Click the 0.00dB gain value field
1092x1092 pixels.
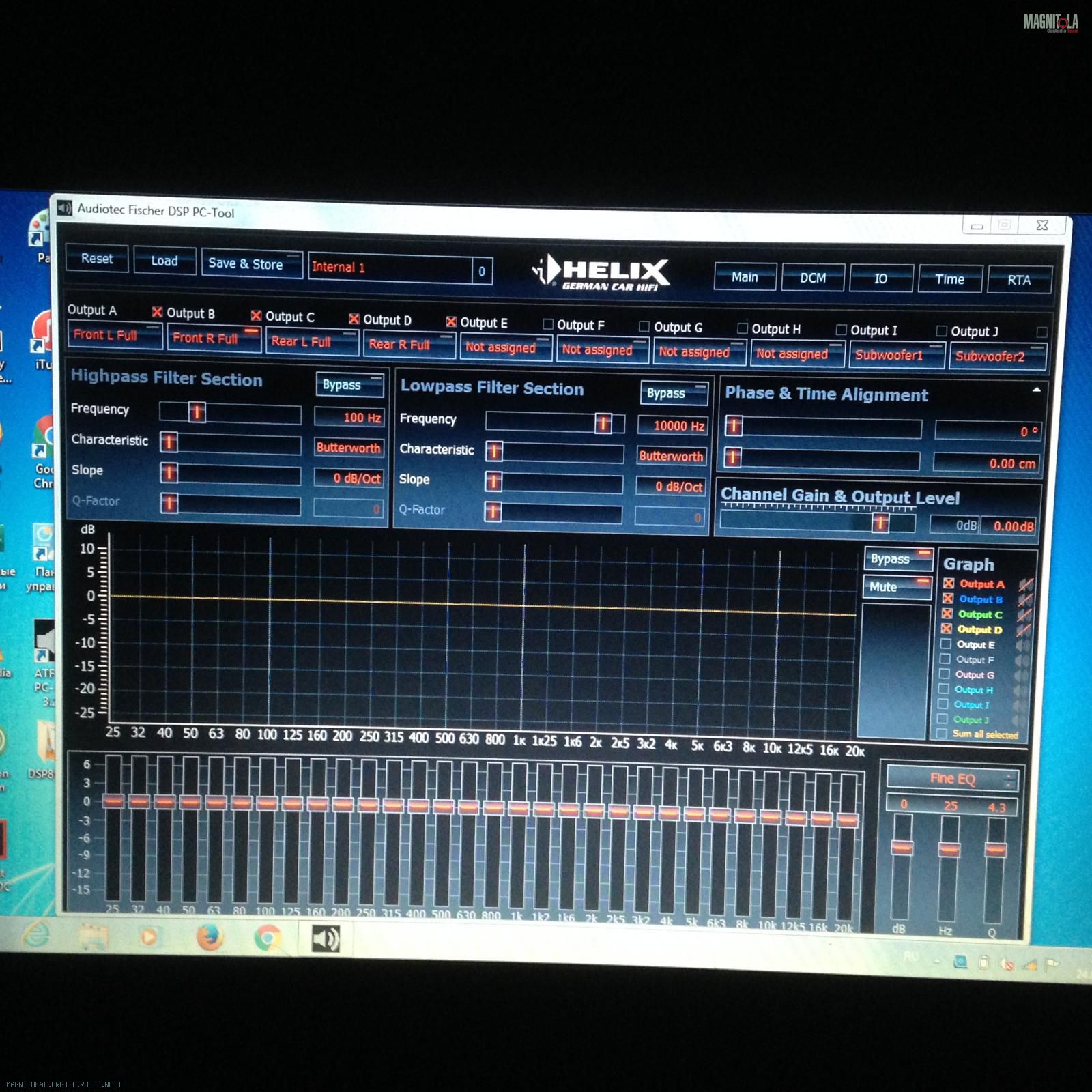click(x=1009, y=526)
